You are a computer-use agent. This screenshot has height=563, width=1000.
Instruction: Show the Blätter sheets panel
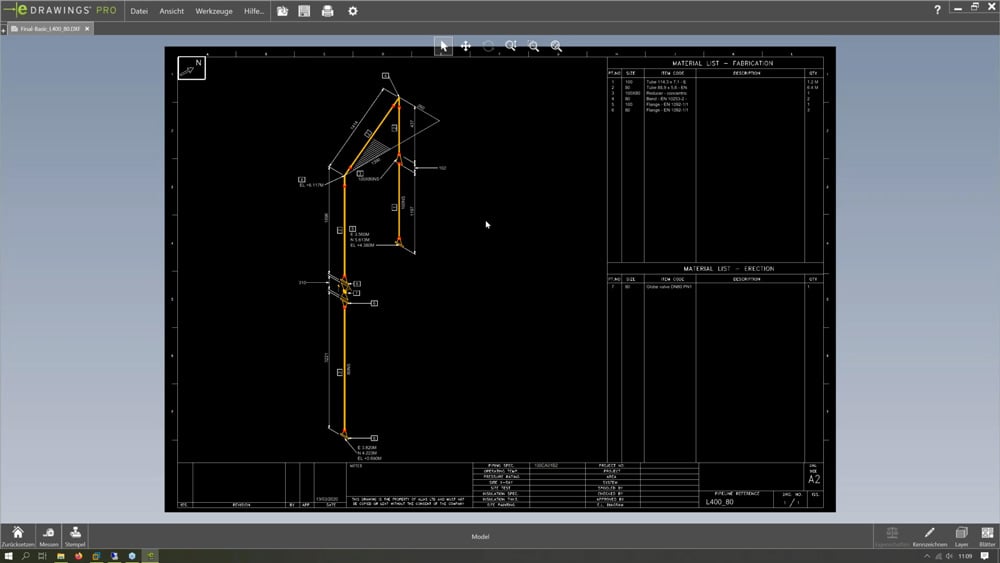point(986,536)
